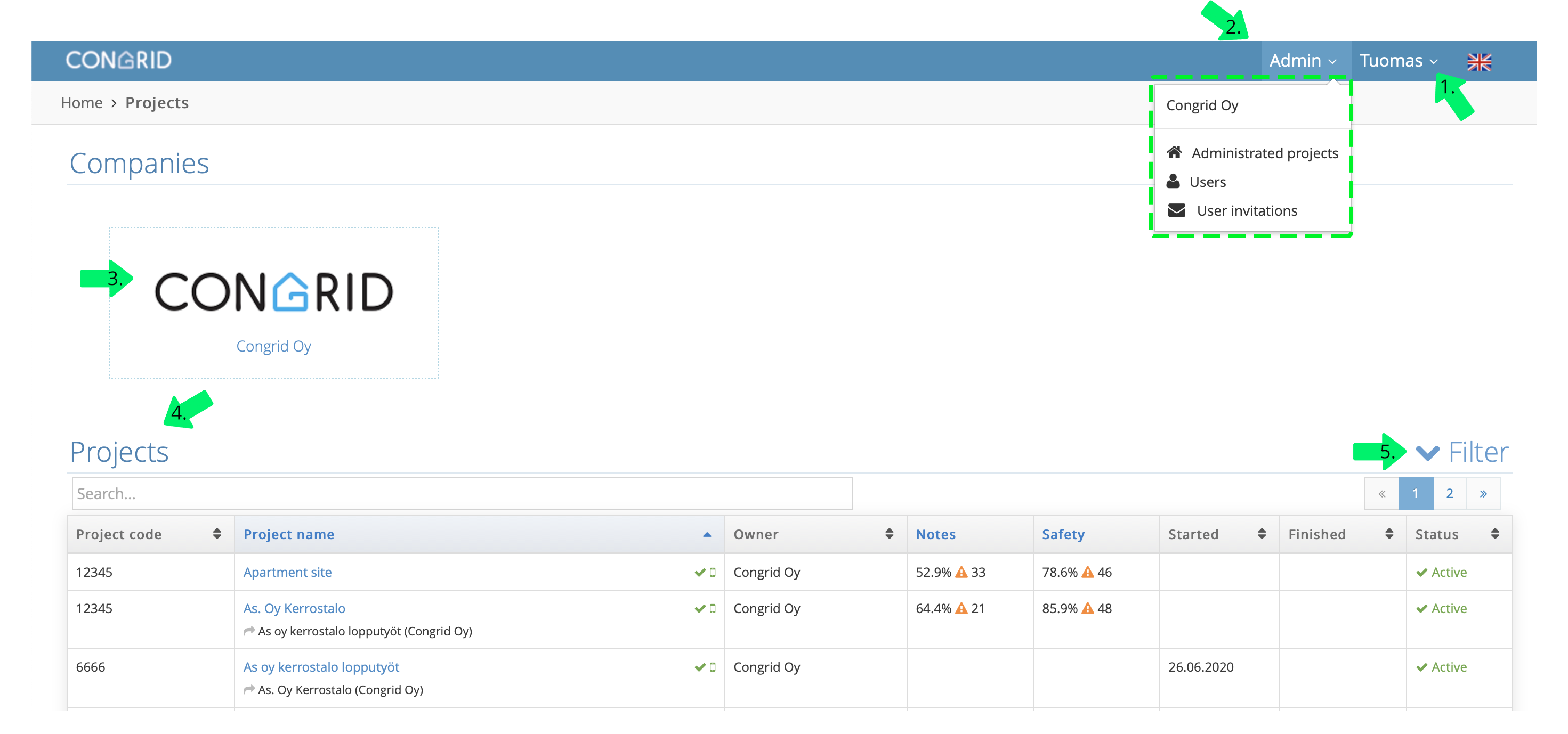Choose Administrated projects menu entry
The image size is (1568, 734).
[x=1252, y=153]
